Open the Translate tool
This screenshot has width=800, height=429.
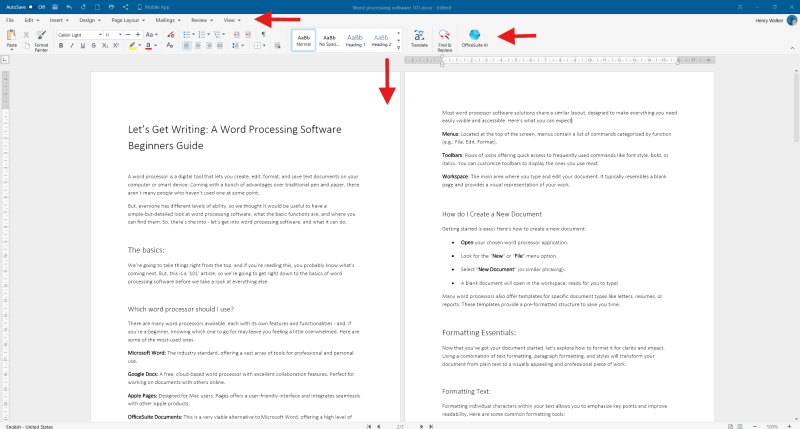419,39
